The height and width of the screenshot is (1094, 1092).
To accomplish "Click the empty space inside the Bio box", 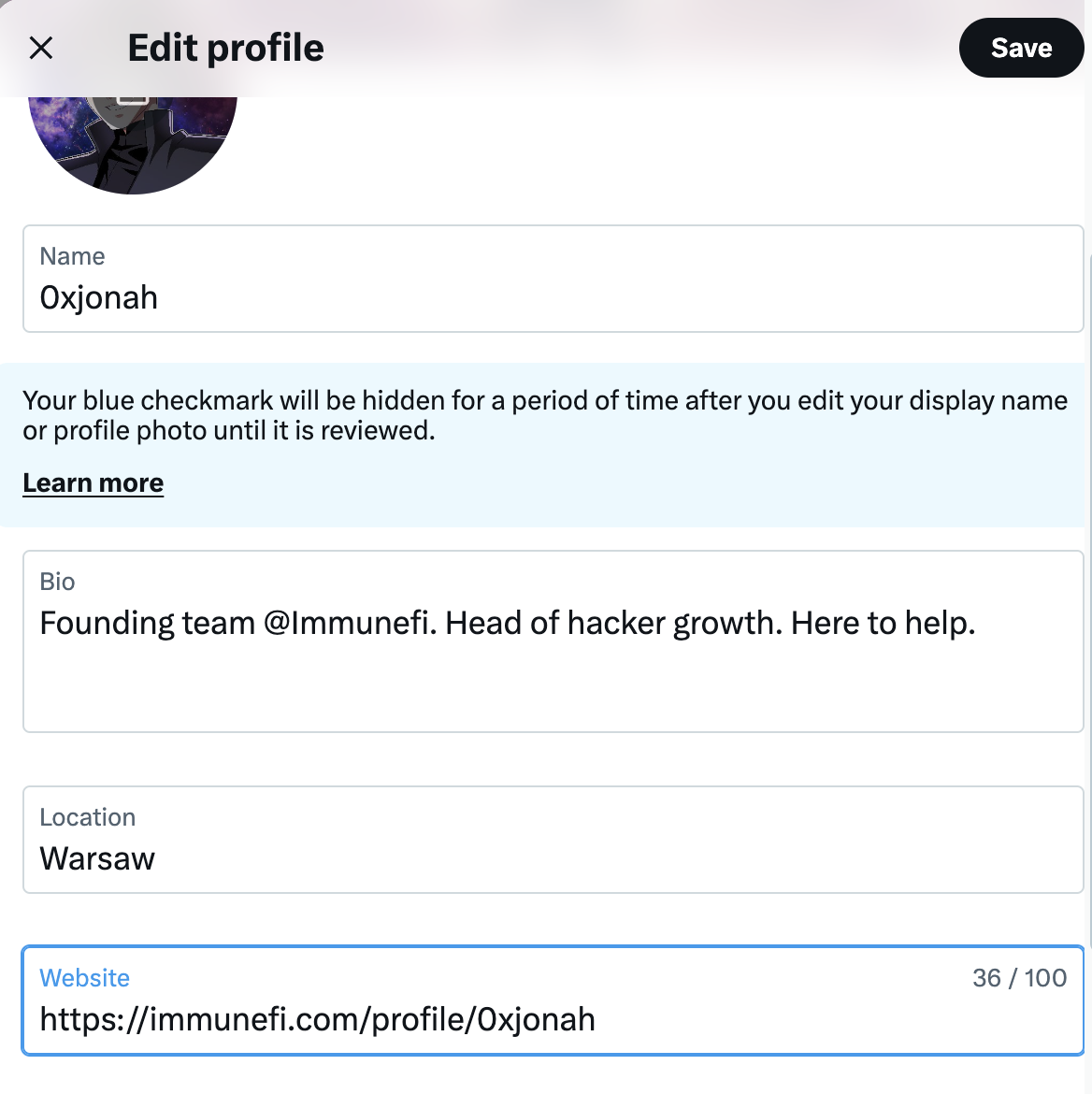I will tap(553, 687).
